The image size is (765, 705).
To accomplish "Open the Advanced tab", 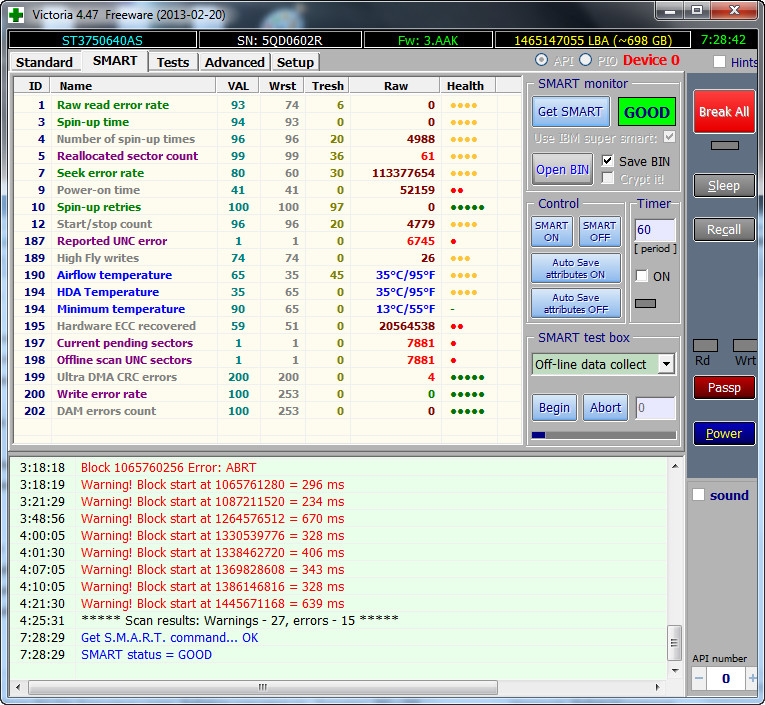I will 234,62.
